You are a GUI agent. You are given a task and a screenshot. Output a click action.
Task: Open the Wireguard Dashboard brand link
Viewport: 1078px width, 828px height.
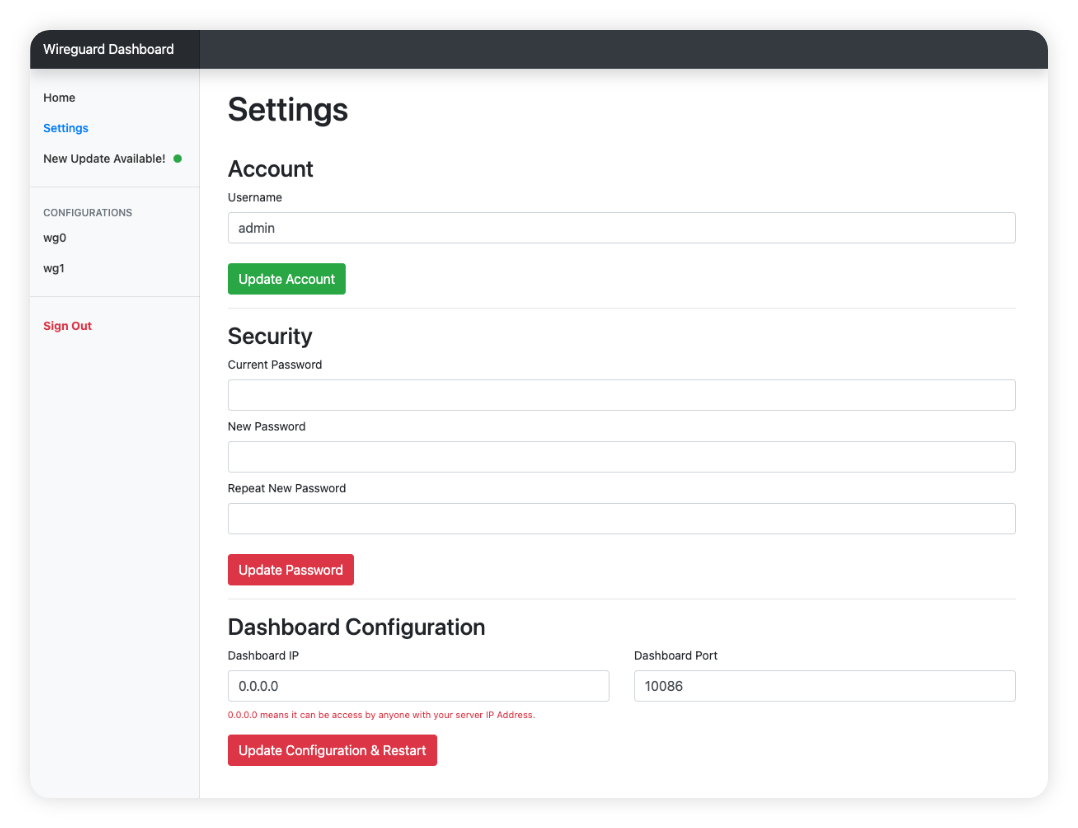click(108, 49)
